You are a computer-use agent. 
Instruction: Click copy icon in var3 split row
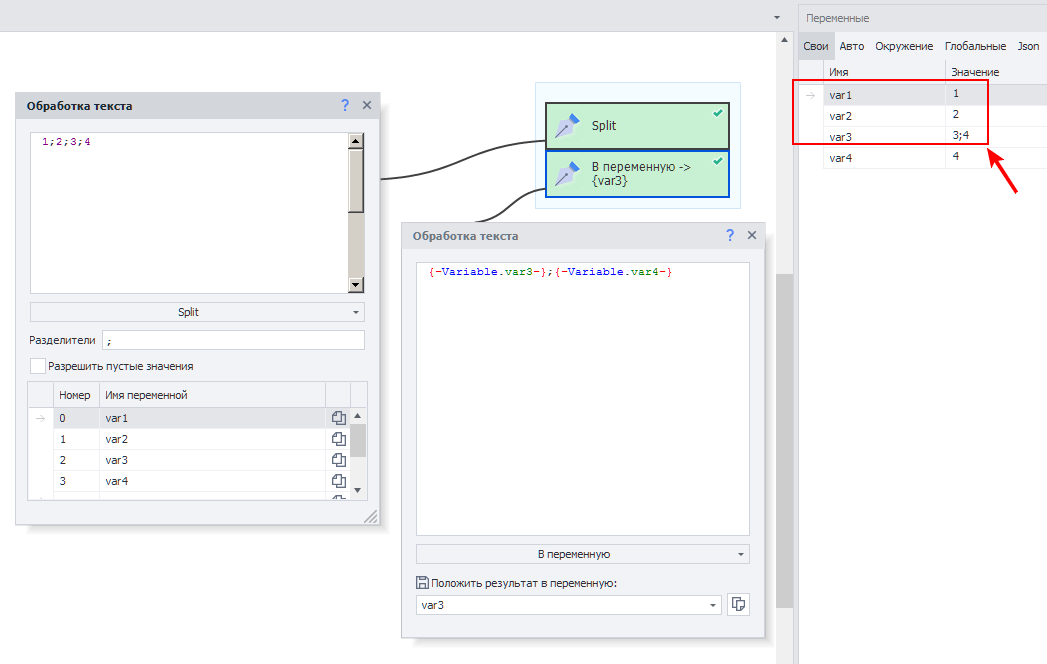click(x=338, y=460)
